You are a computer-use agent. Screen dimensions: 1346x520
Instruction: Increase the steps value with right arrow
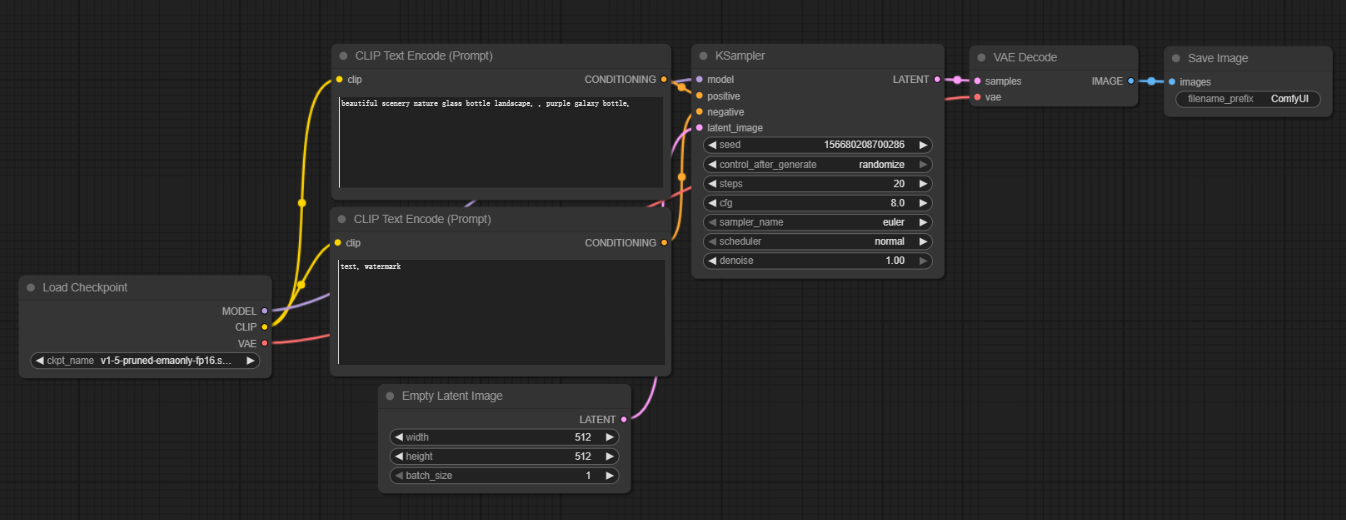(x=923, y=184)
